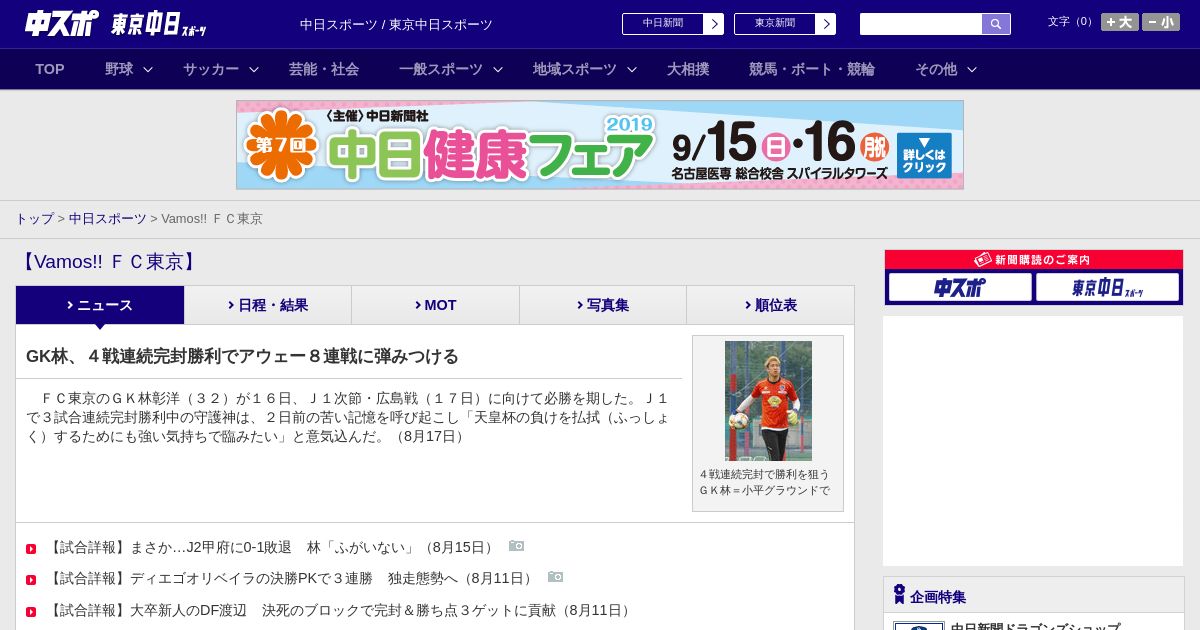Go to トップ breadcrumb link
Viewport: 1200px width, 630px height.
[x=35, y=218]
